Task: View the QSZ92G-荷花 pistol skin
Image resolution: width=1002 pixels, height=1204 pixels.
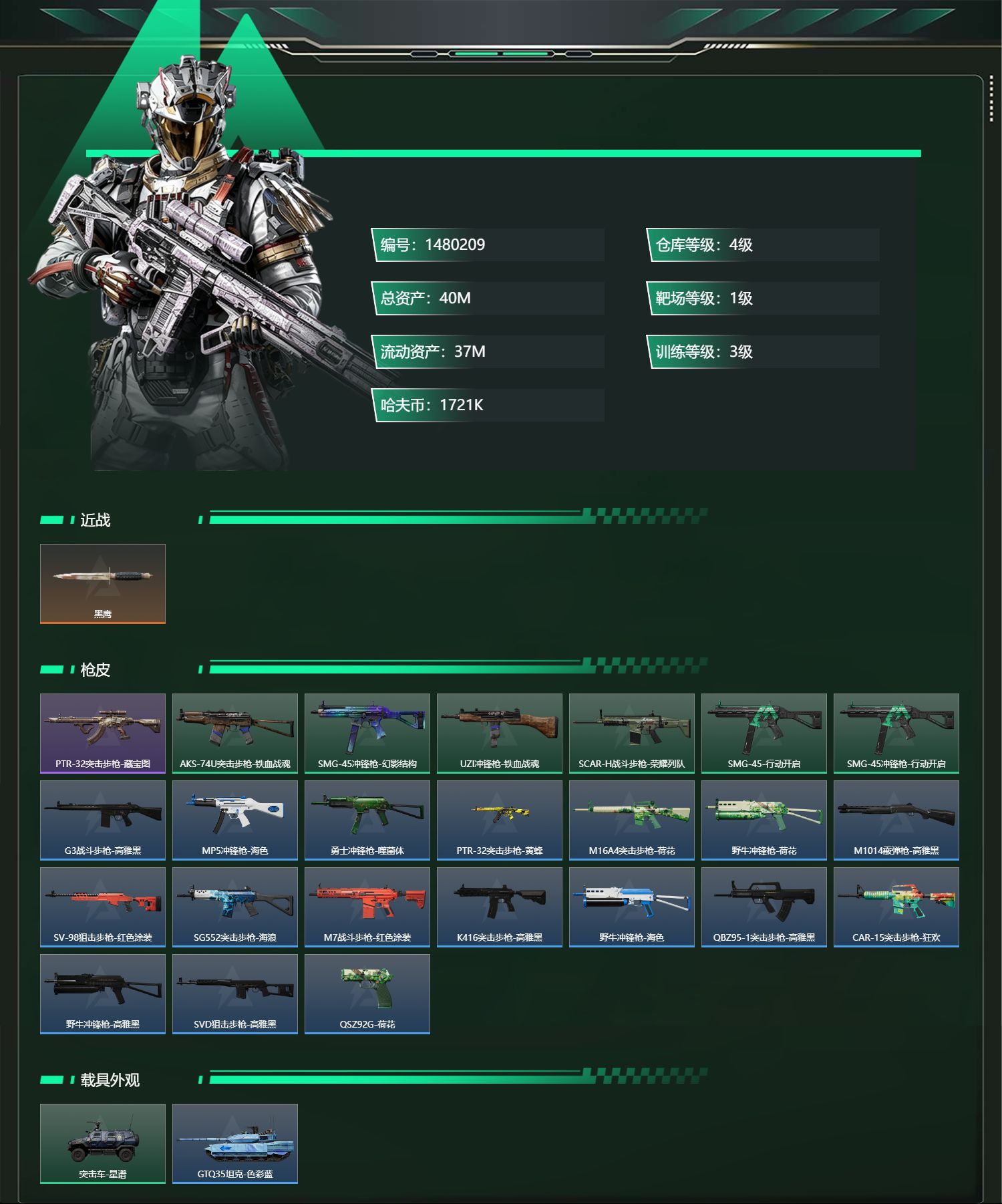Action: (x=367, y=994)
